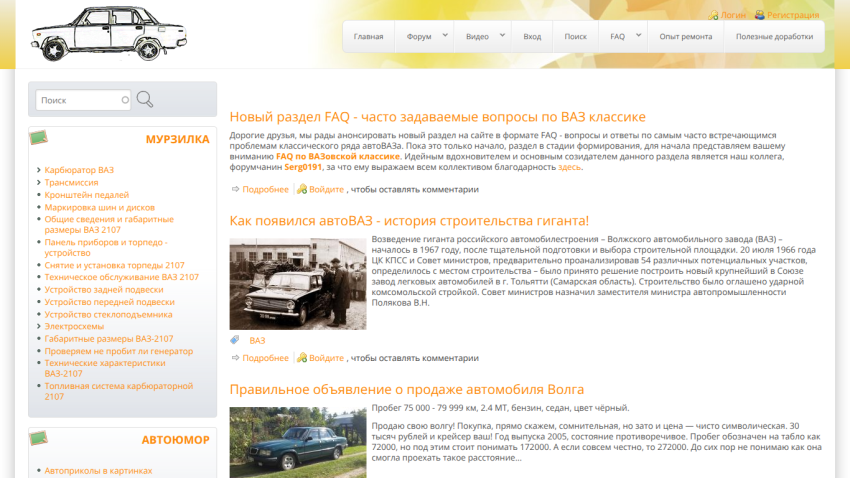Image resolution: width=850 pixels, height=478 pixels.
Task: Open the black-and-white VAZ photo thumbnail
Action: tap(298, 283)
